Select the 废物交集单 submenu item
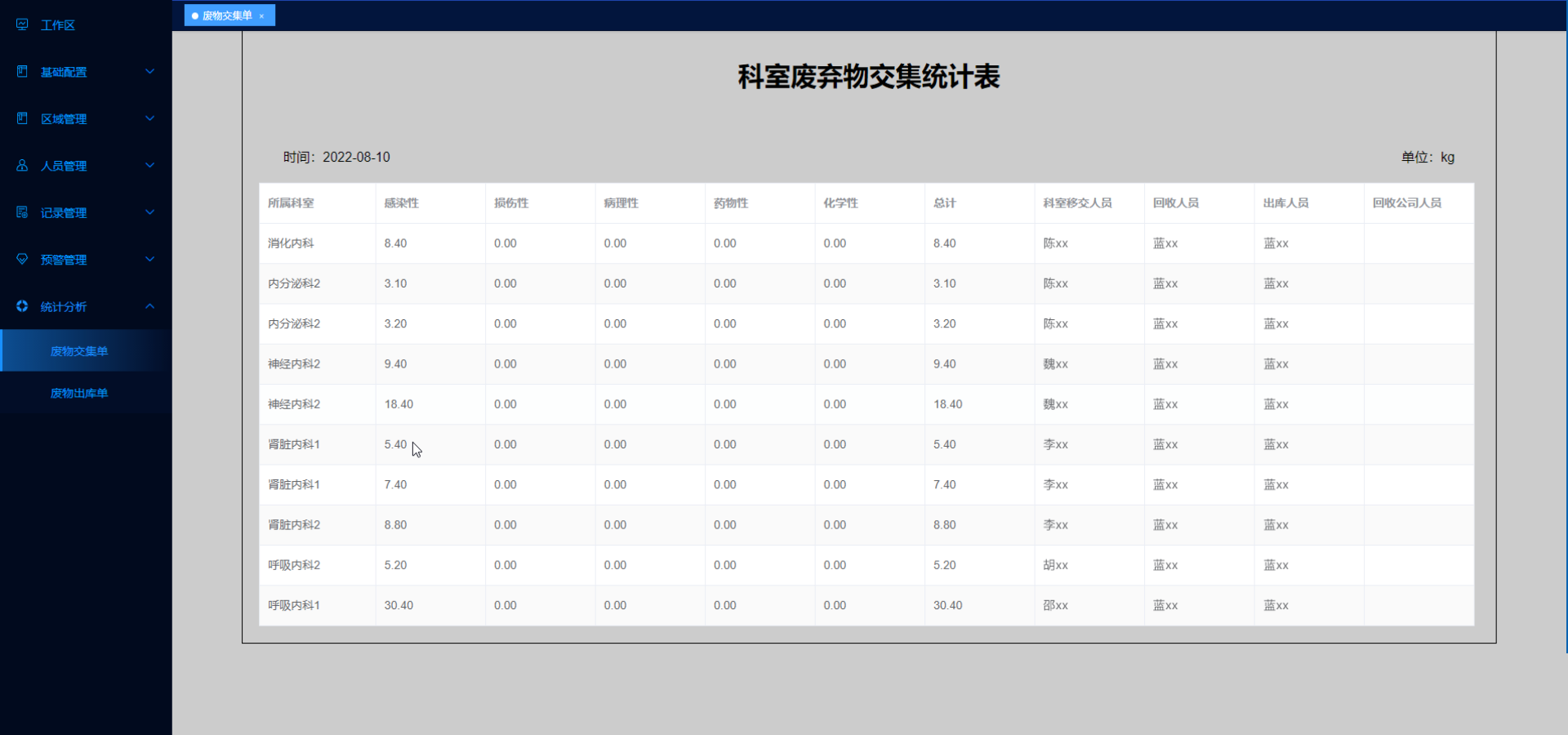Viewport: 1568px width, 735px height. 86,351
